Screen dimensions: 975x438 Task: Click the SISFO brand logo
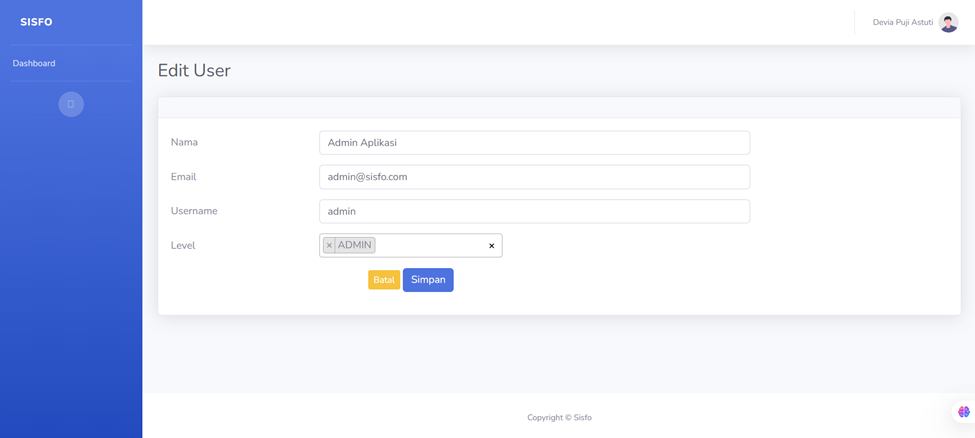click(36, 22)
